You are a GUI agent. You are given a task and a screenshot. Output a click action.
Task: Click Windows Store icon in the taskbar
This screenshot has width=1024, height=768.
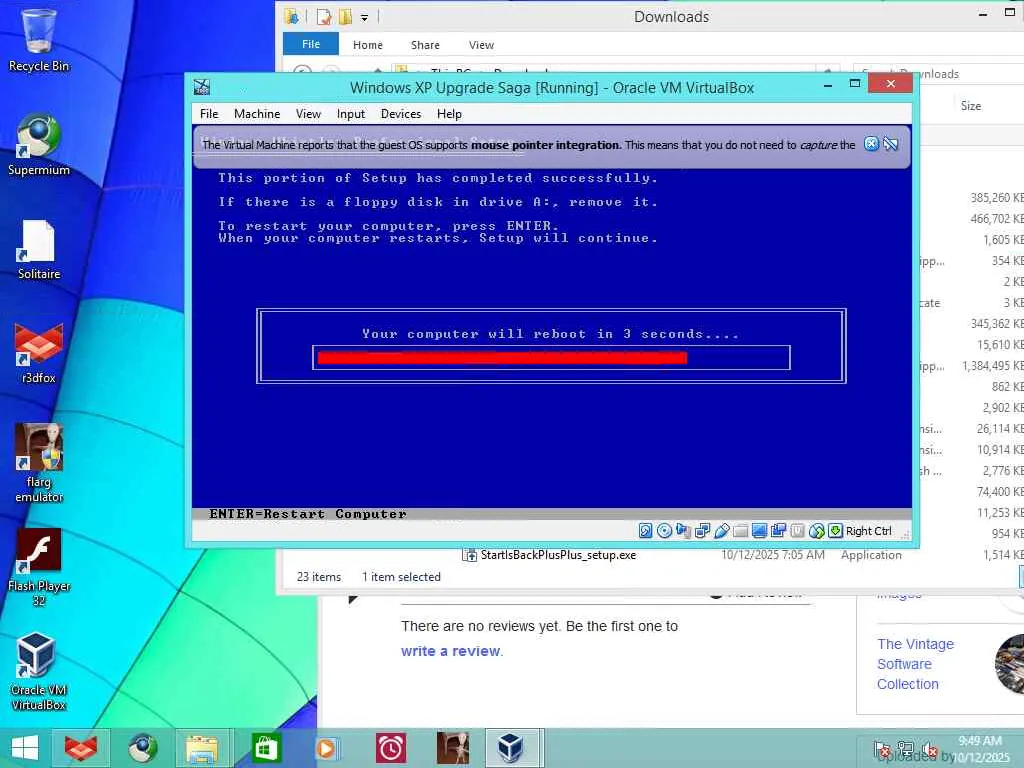266,748
